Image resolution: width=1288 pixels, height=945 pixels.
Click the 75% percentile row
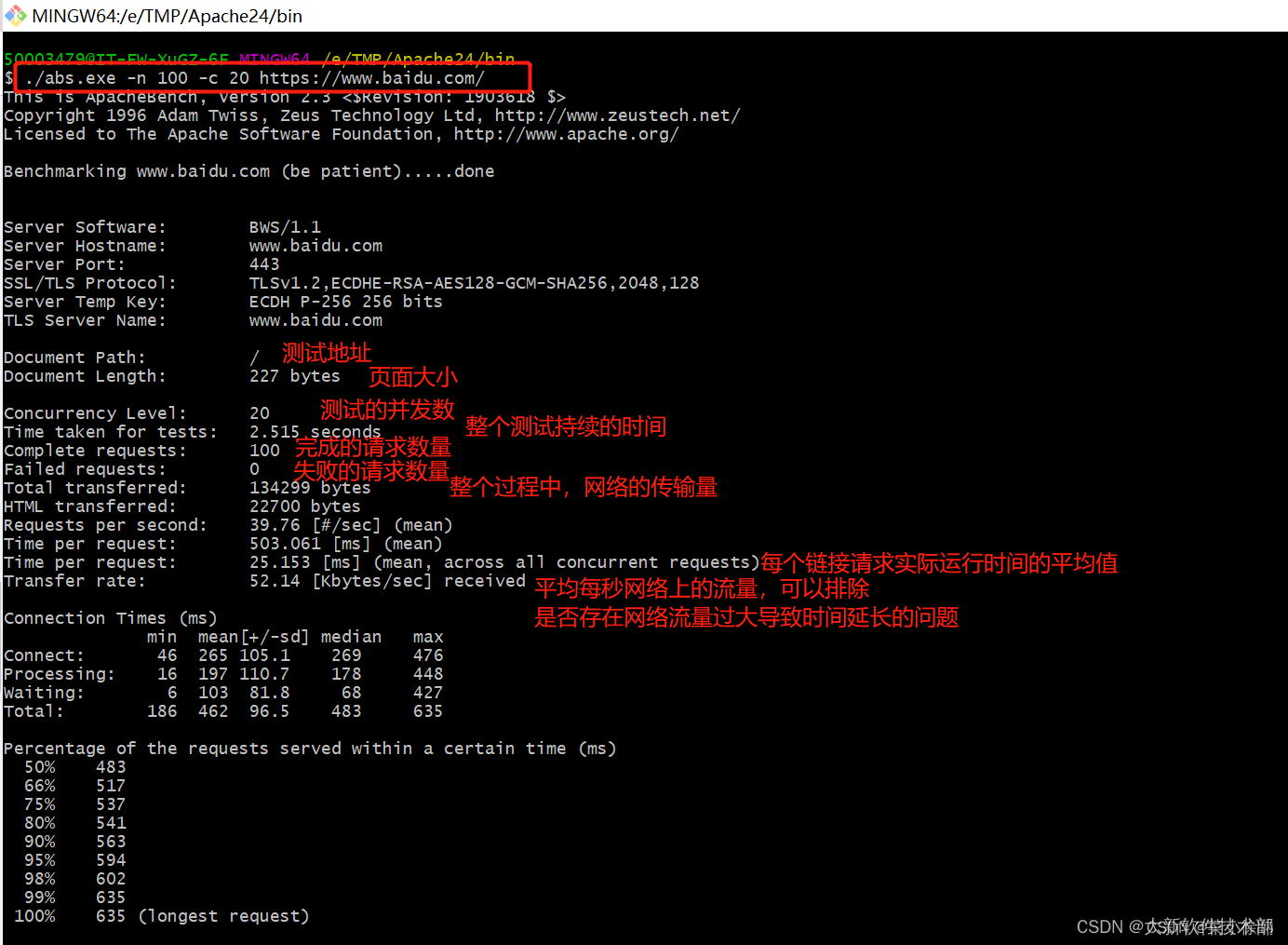(75, 804)
